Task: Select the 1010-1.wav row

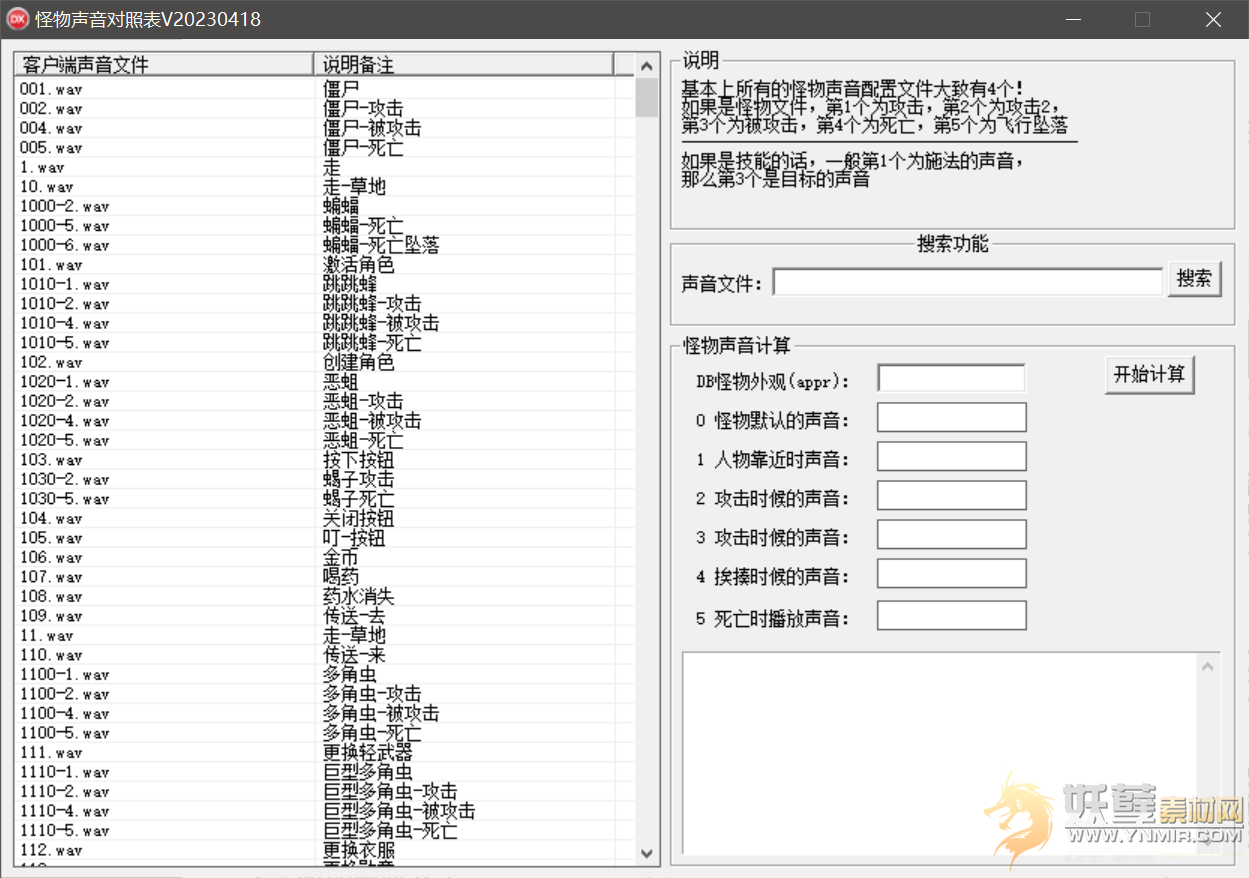Action: click(x=325, y=284)
